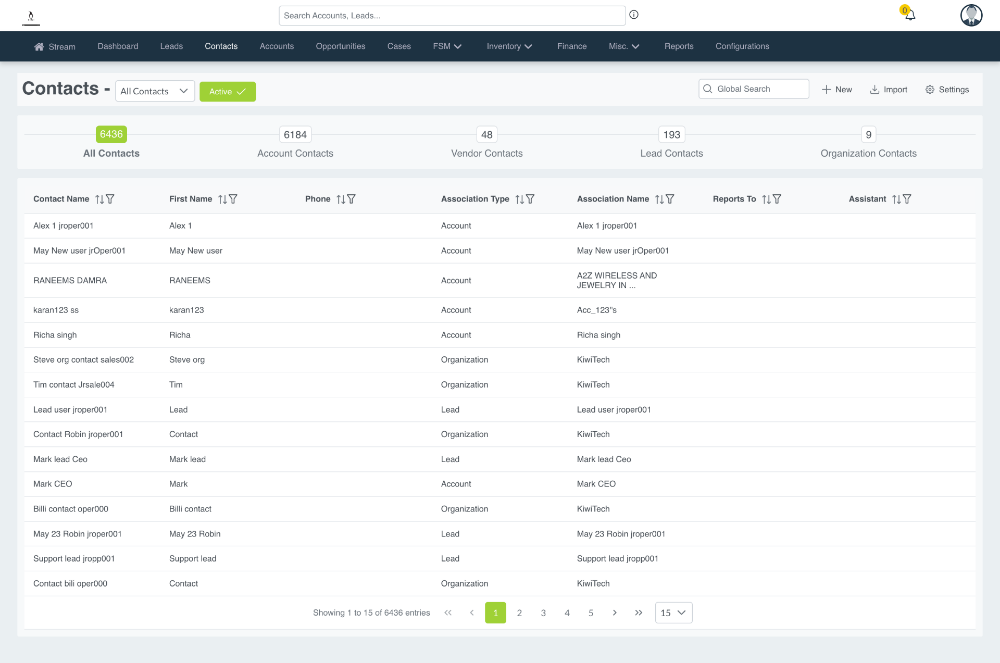Screen dimensions: 1000x663
Task: Click the Contact Name filter funnel icon
Action: point(110,199)
